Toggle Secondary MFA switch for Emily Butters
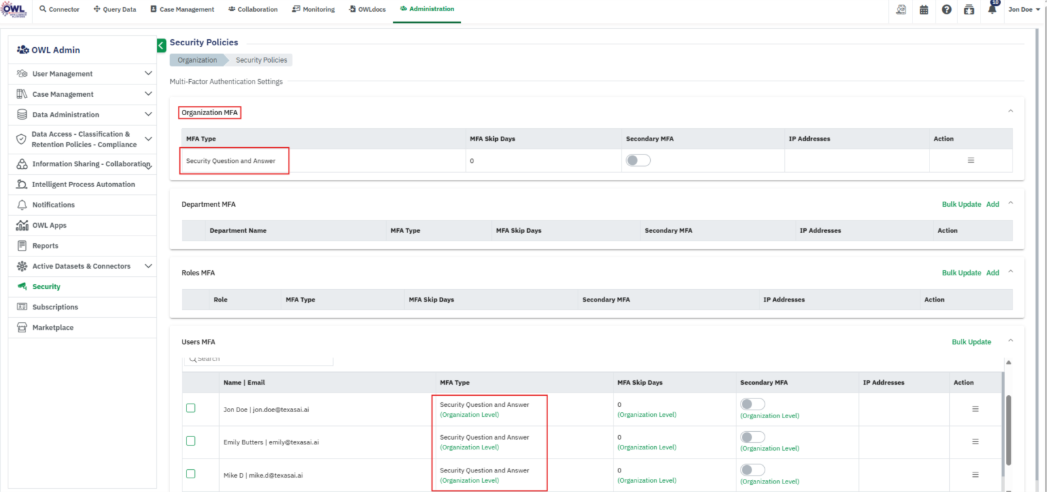 coord(752,437)
